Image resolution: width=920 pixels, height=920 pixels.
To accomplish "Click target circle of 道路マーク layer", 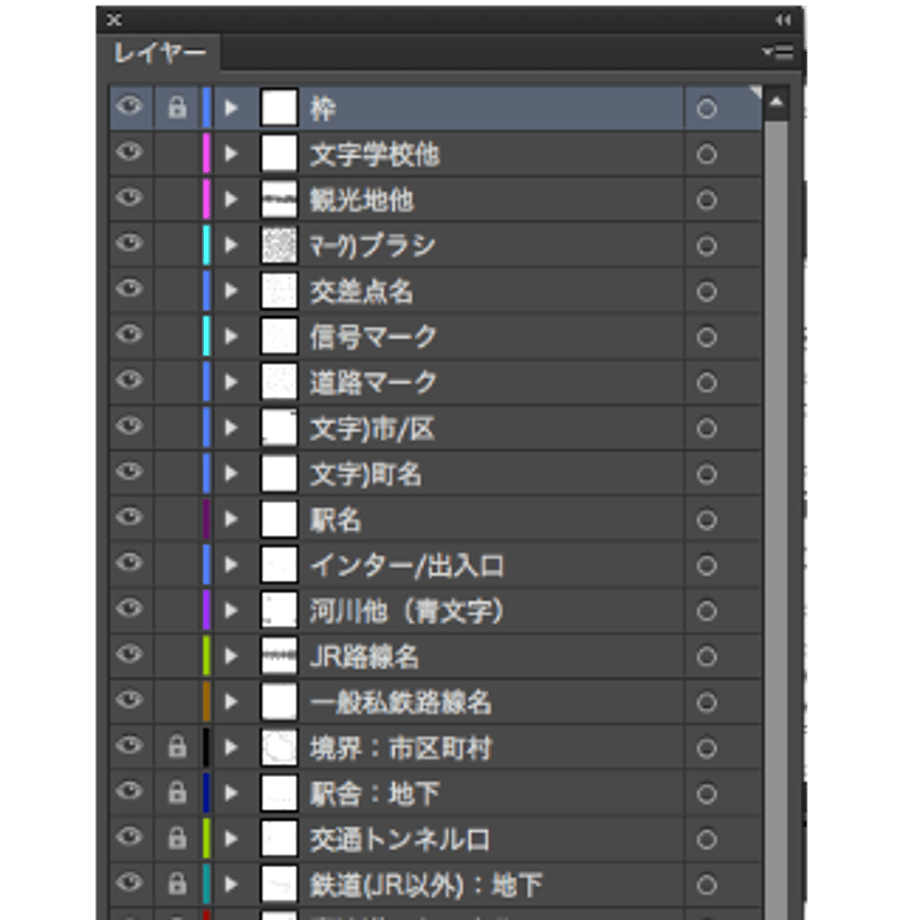I will click(706, 383).
